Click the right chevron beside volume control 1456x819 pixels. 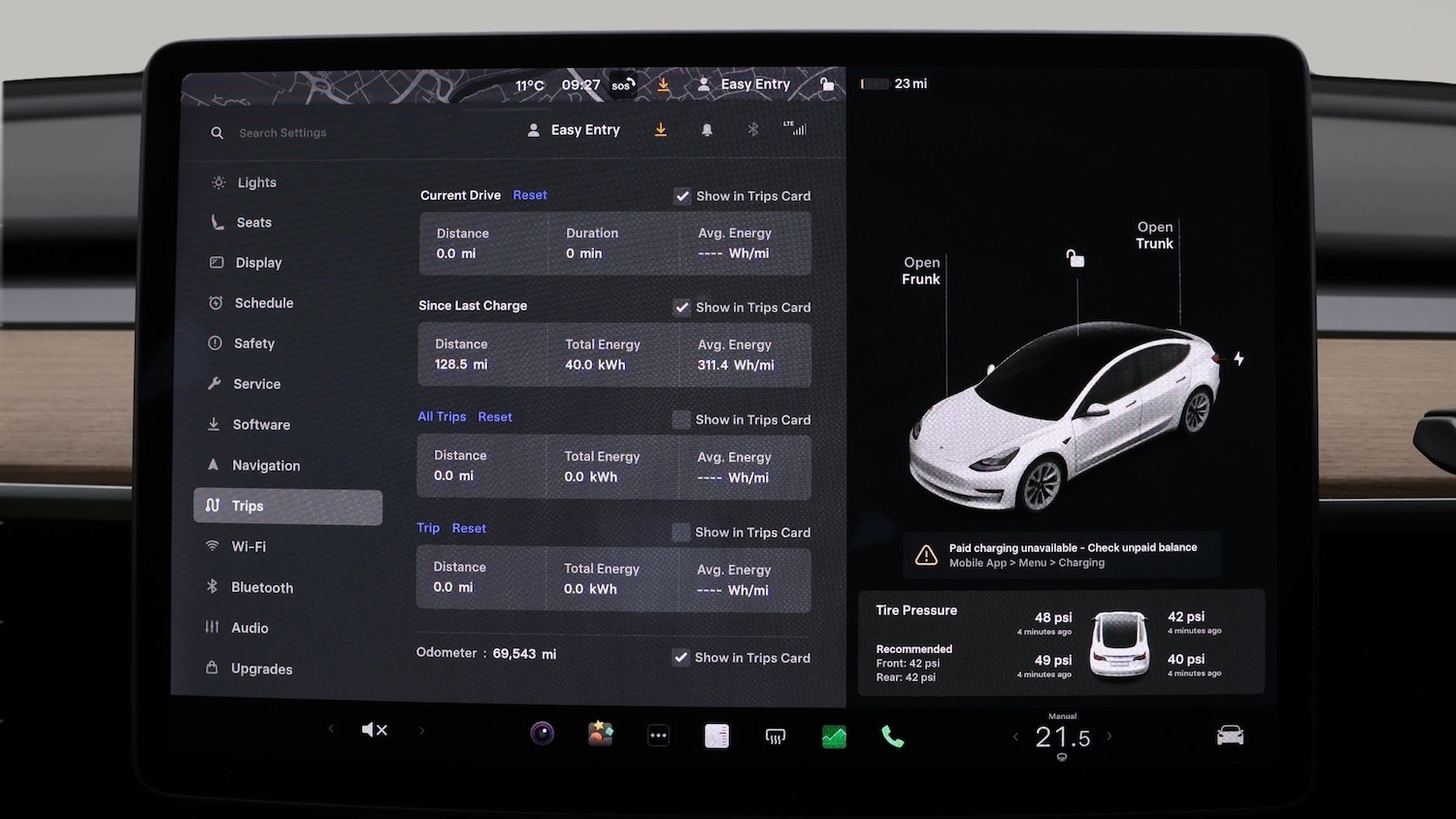tap(422, 730)
